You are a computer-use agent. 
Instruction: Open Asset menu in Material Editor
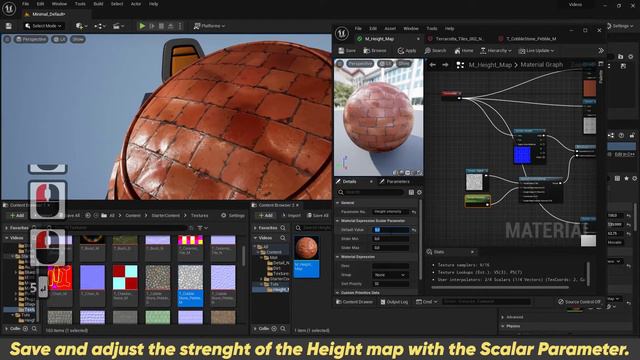pos(390,29)
